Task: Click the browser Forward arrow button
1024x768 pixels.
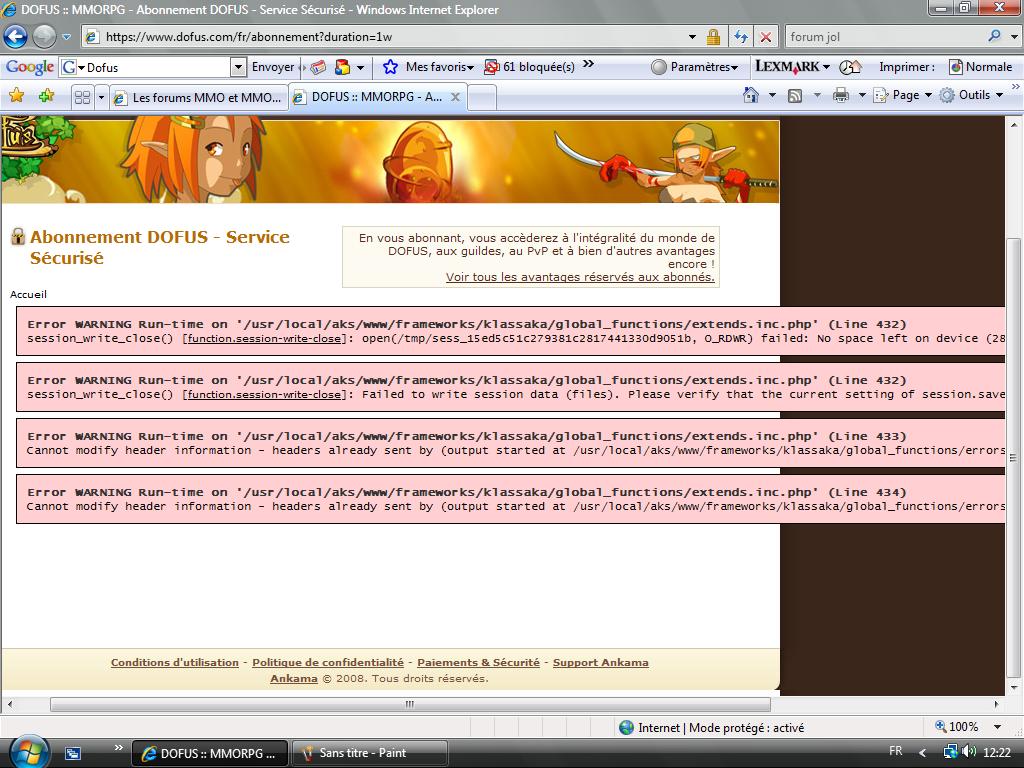Action: pyautogui.click(x=44, y=37)
